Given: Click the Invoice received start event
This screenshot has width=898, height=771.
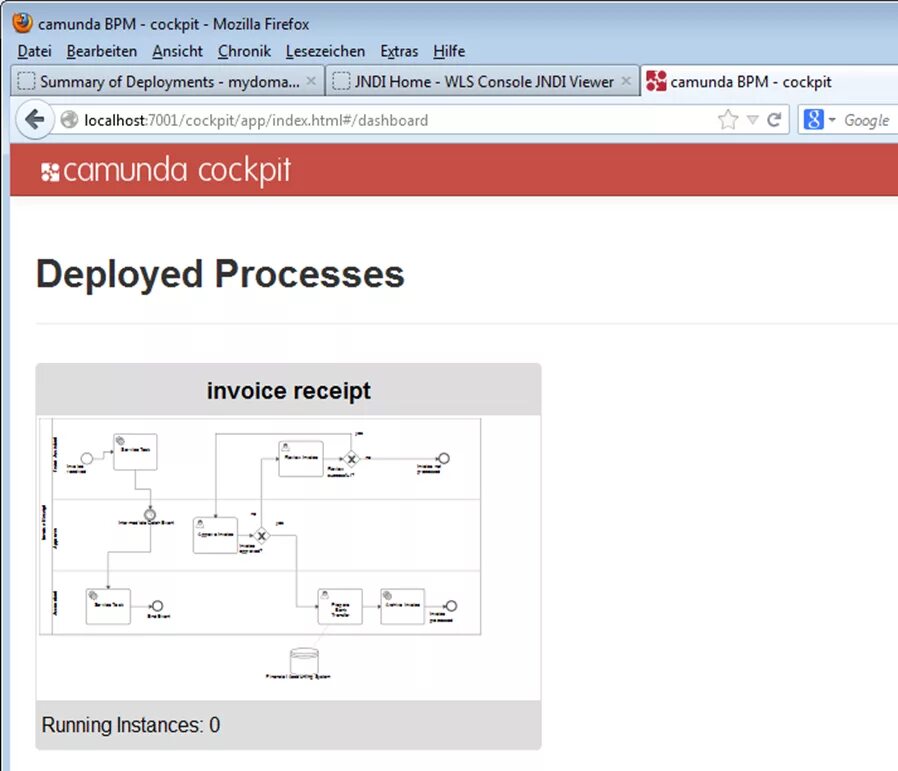Looking at the screenshot, I should pos(86,458).
